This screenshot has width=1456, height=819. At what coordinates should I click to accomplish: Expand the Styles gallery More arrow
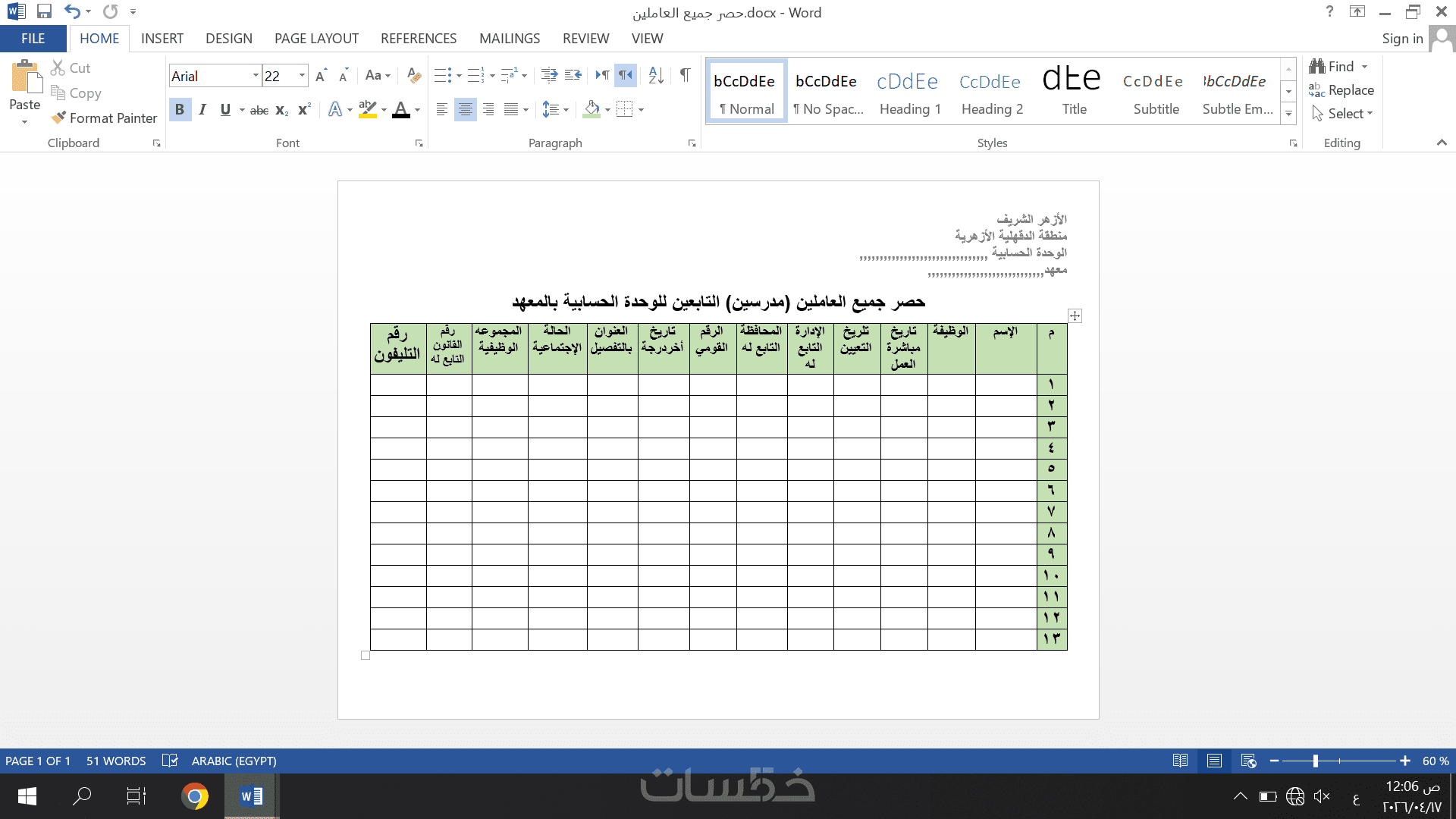point(1288,114)
